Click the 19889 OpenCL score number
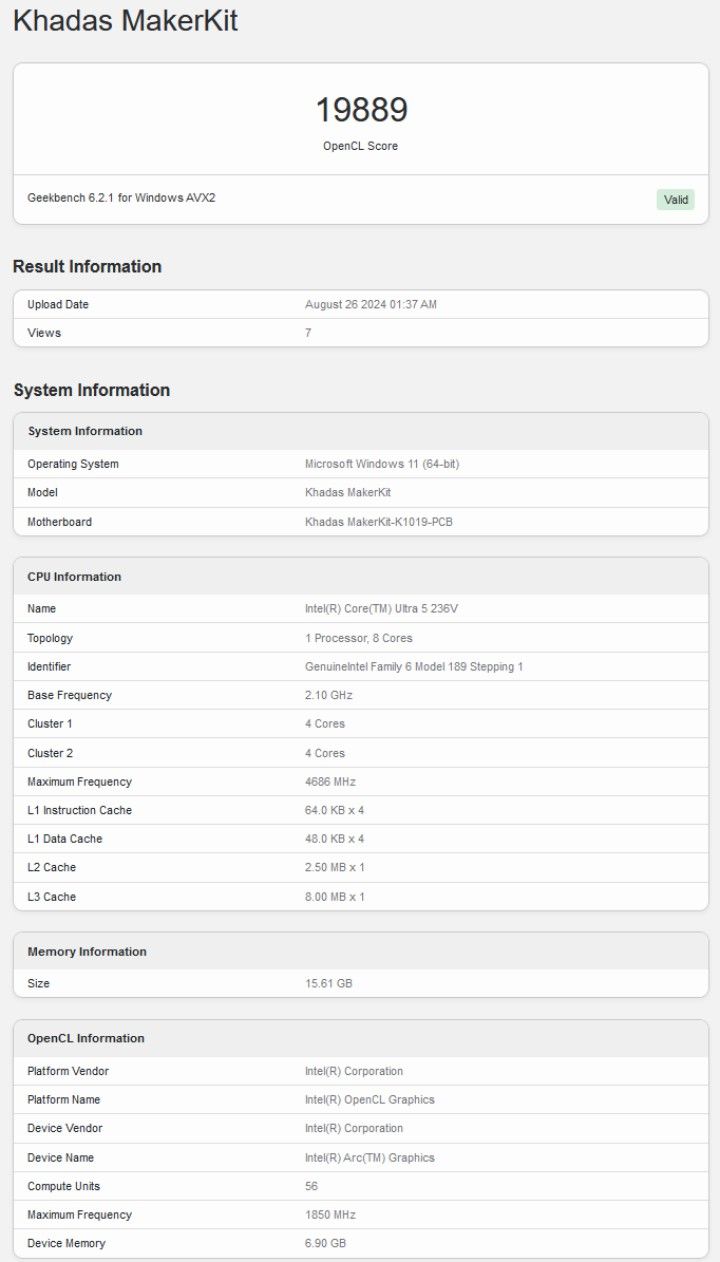720x1262 pixels. [361, 110]
